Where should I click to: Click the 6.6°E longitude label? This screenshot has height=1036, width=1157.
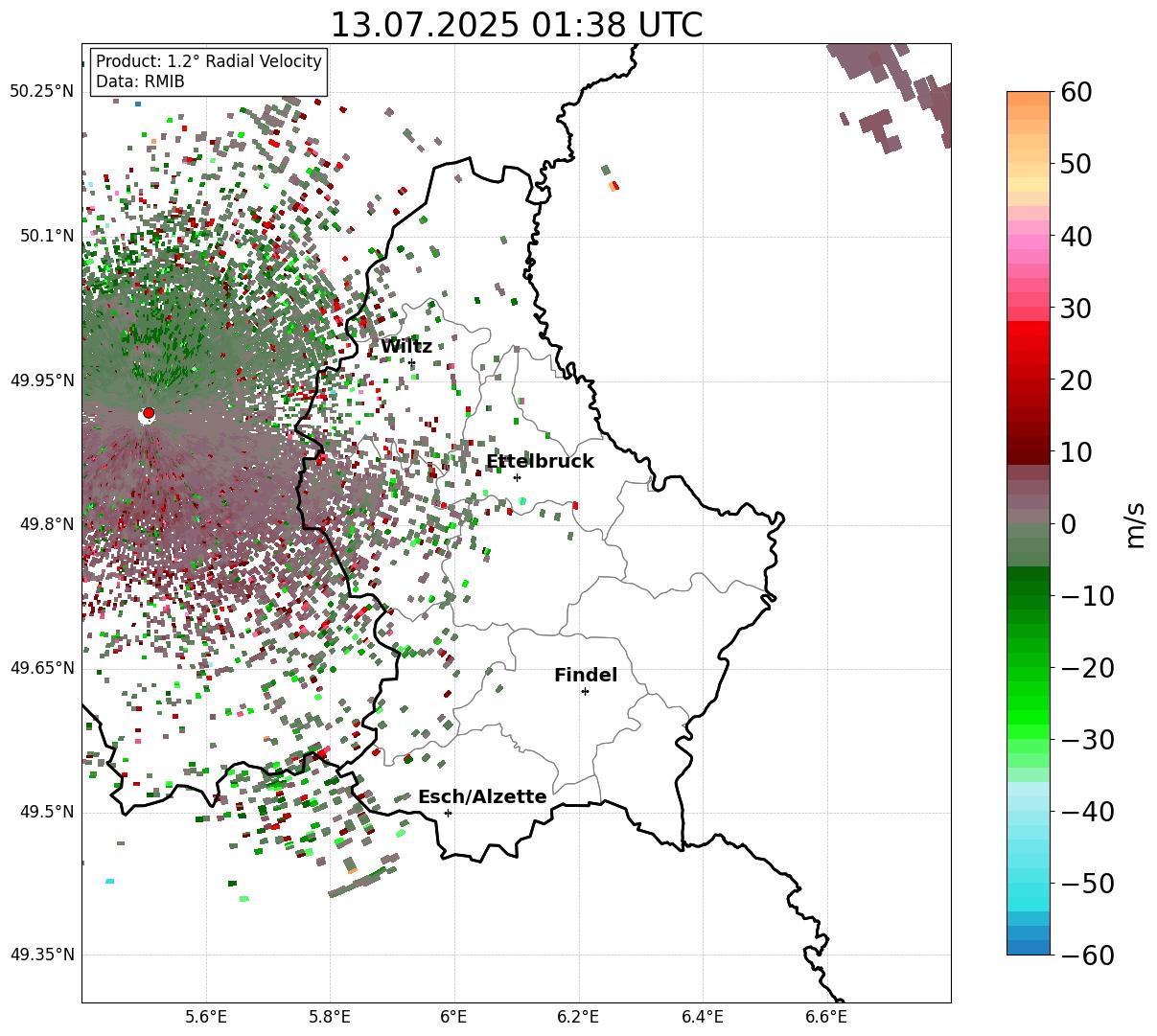pyautogui.click(x=825, y=1018)
